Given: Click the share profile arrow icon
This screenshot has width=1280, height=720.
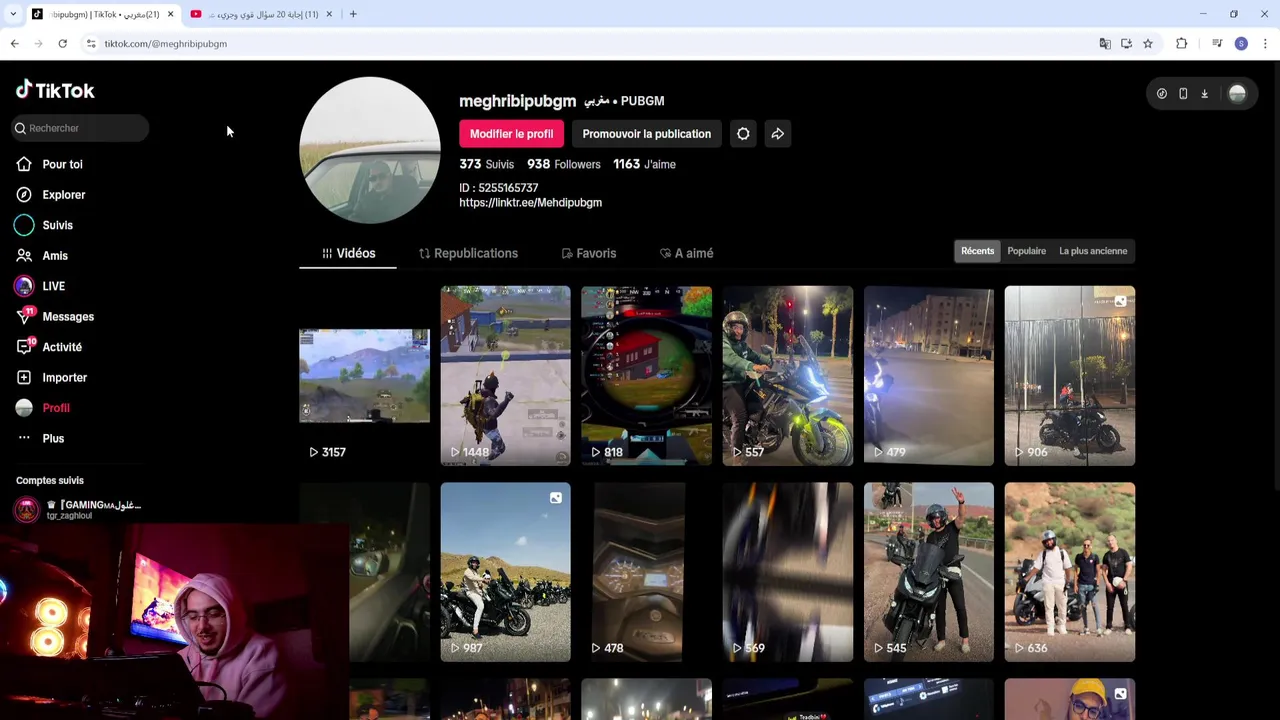Looking at the screenshot, I should [777, 134].
